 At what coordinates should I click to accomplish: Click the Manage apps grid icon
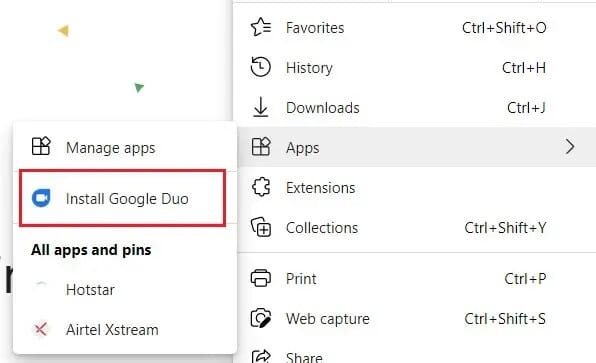coord(41,146)
